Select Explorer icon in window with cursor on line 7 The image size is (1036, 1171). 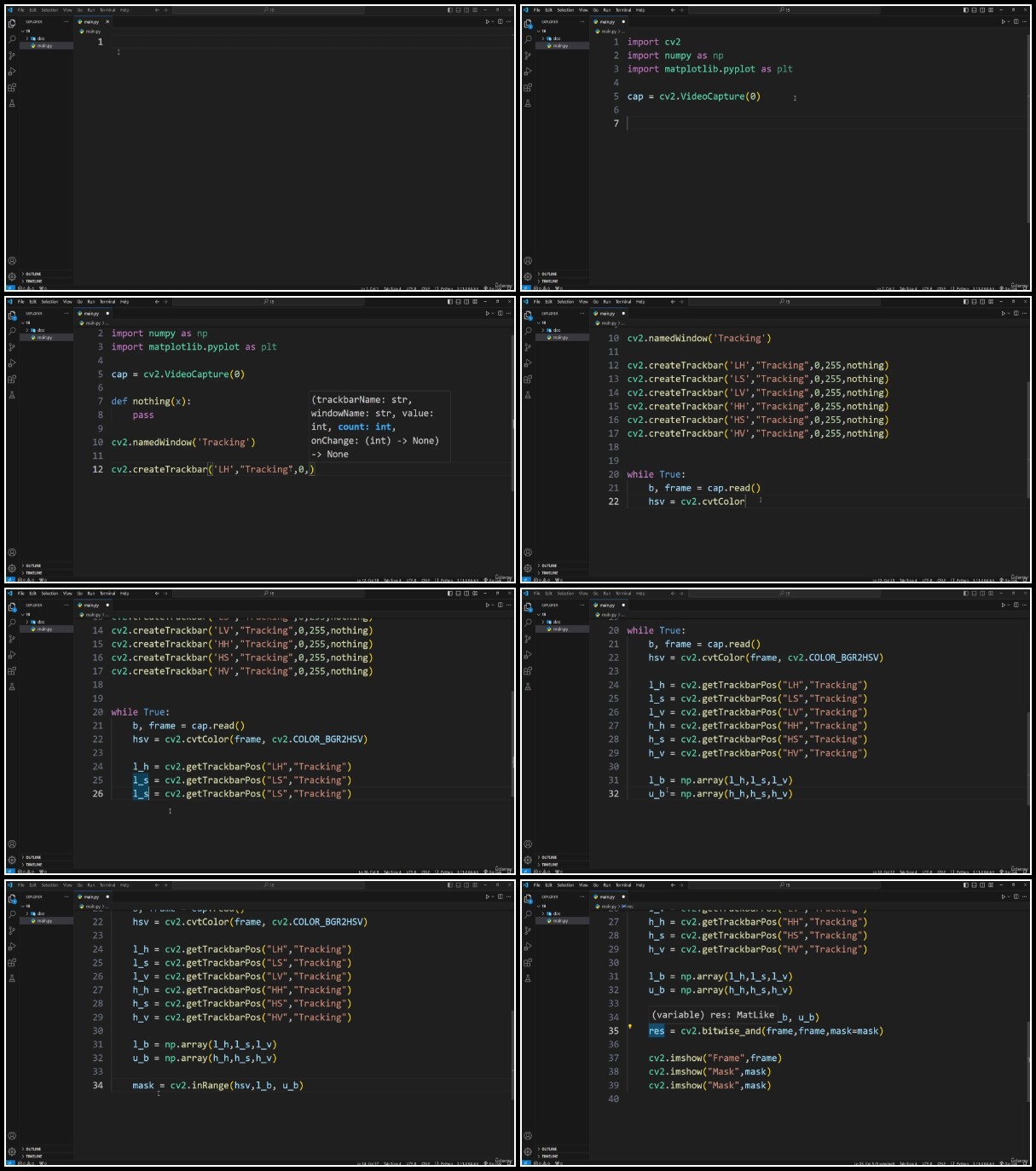(x=528, y=24)
